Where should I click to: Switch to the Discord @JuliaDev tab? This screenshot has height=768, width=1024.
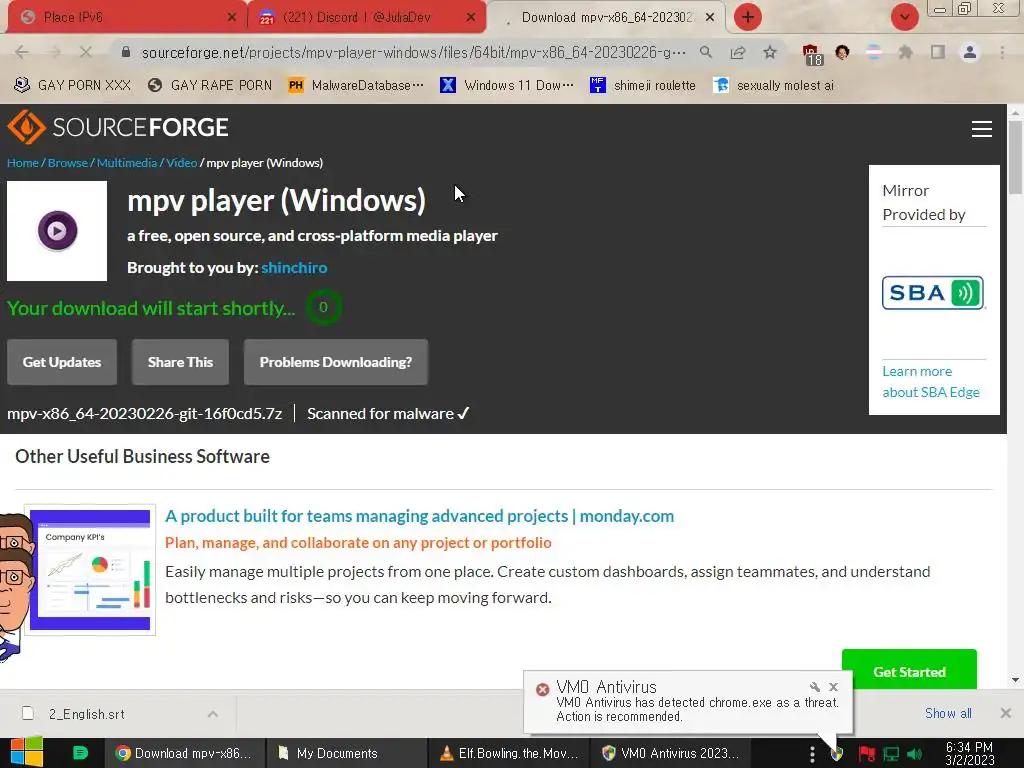coord(366,17)
